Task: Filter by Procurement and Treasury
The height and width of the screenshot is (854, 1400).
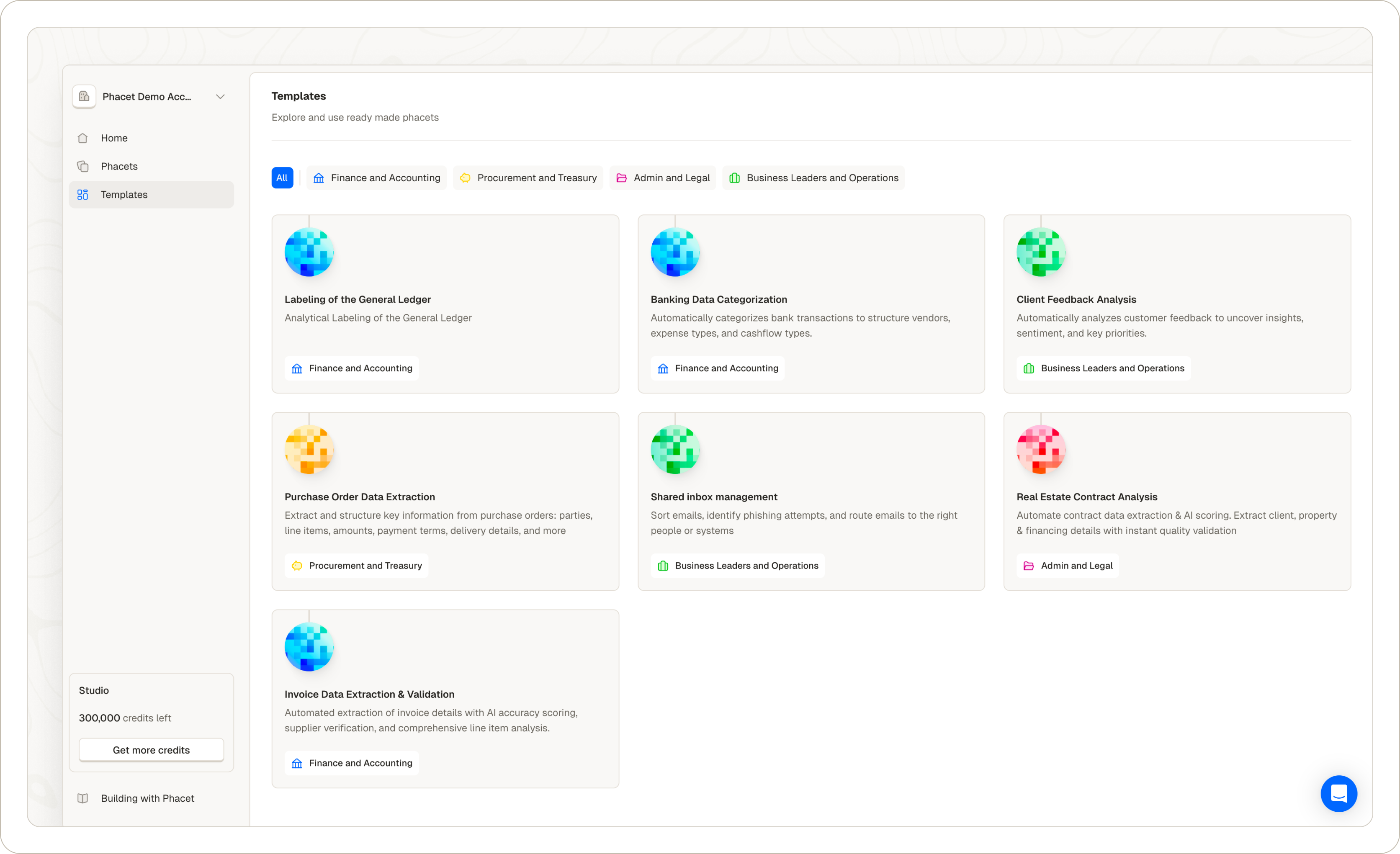Action: click(x=528, y=178)
